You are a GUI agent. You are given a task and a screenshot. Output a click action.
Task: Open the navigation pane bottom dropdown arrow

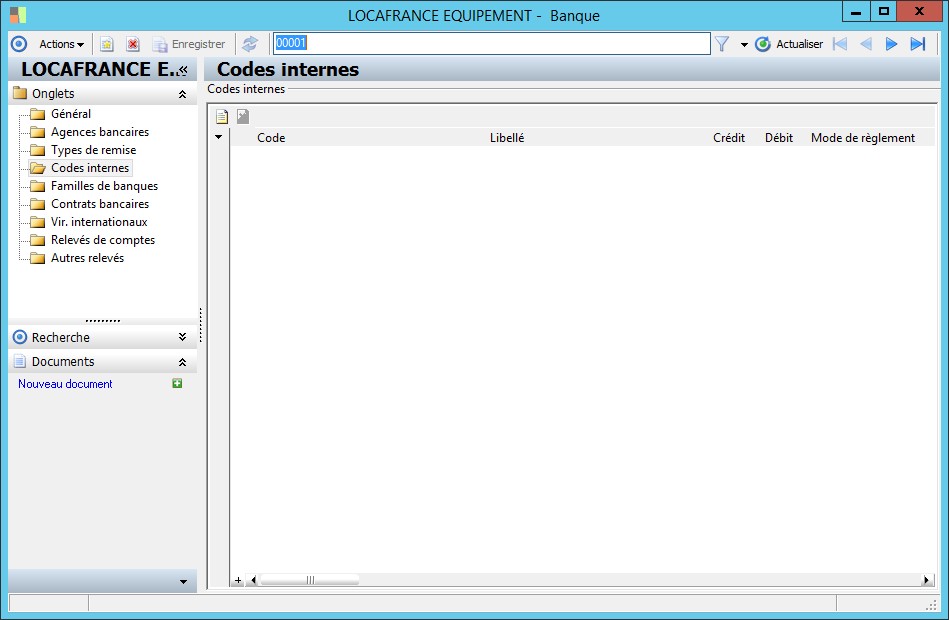tap(183, 582)
